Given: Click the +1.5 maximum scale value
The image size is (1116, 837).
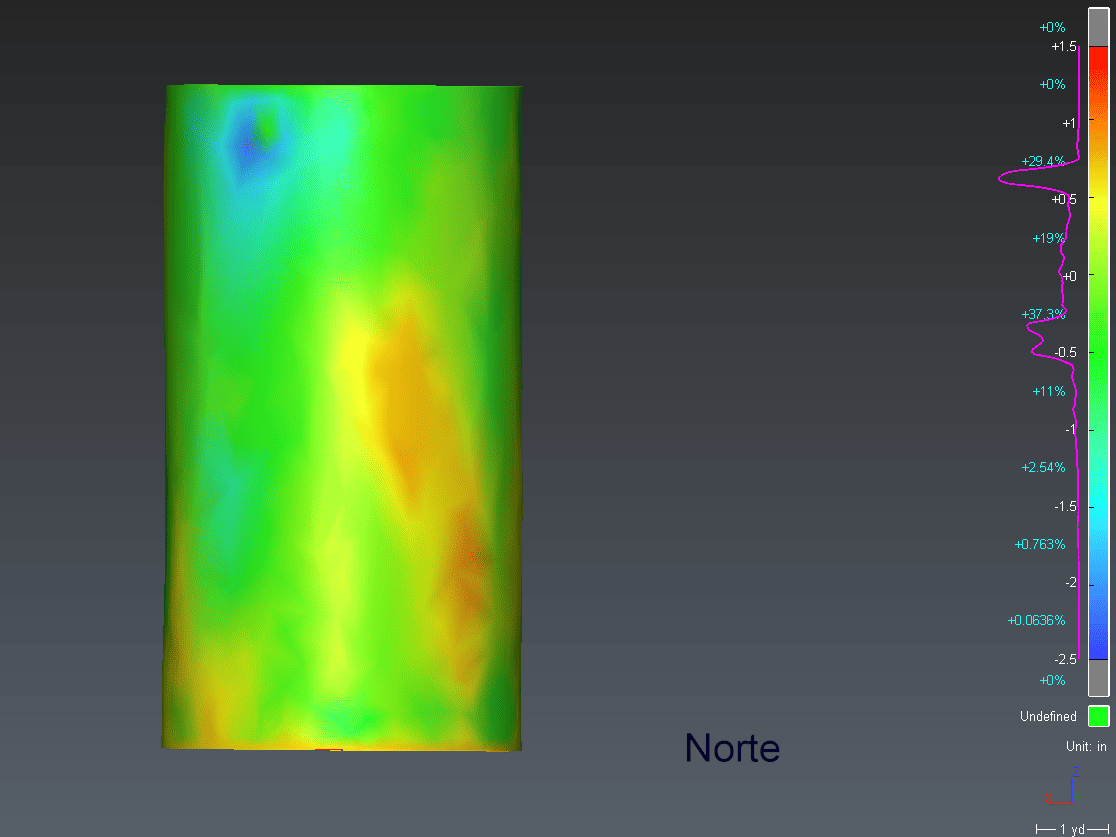Looking at the screenshot, I should click(x=1063, y=47).
